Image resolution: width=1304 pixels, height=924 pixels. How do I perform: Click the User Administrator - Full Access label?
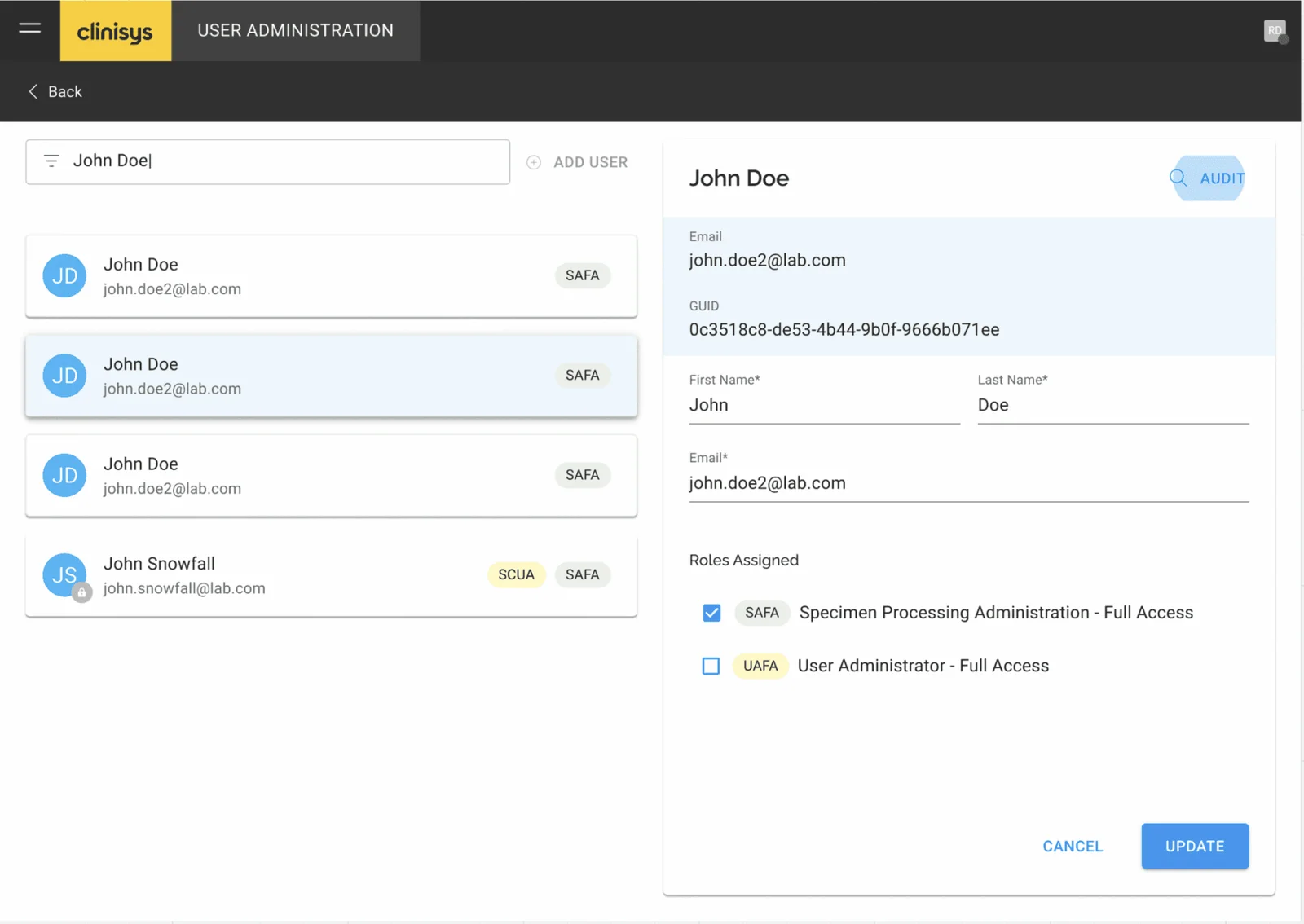coord(923,666)
